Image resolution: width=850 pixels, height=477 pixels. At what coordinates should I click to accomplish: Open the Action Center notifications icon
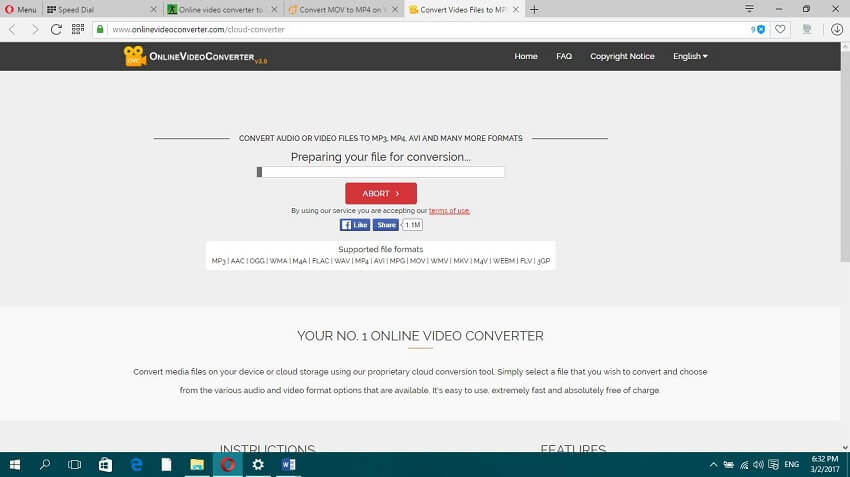pos(774,465)
